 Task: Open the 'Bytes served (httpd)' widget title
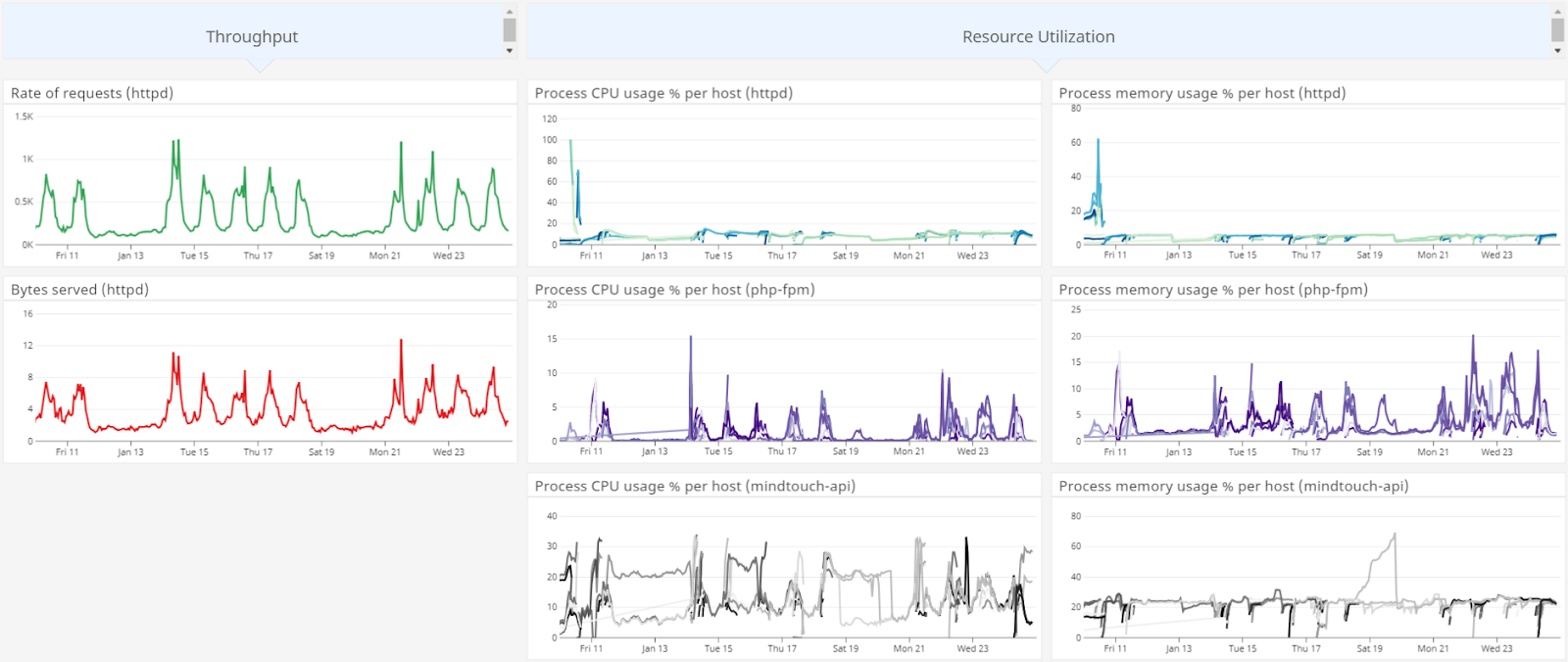click(79, 290)
